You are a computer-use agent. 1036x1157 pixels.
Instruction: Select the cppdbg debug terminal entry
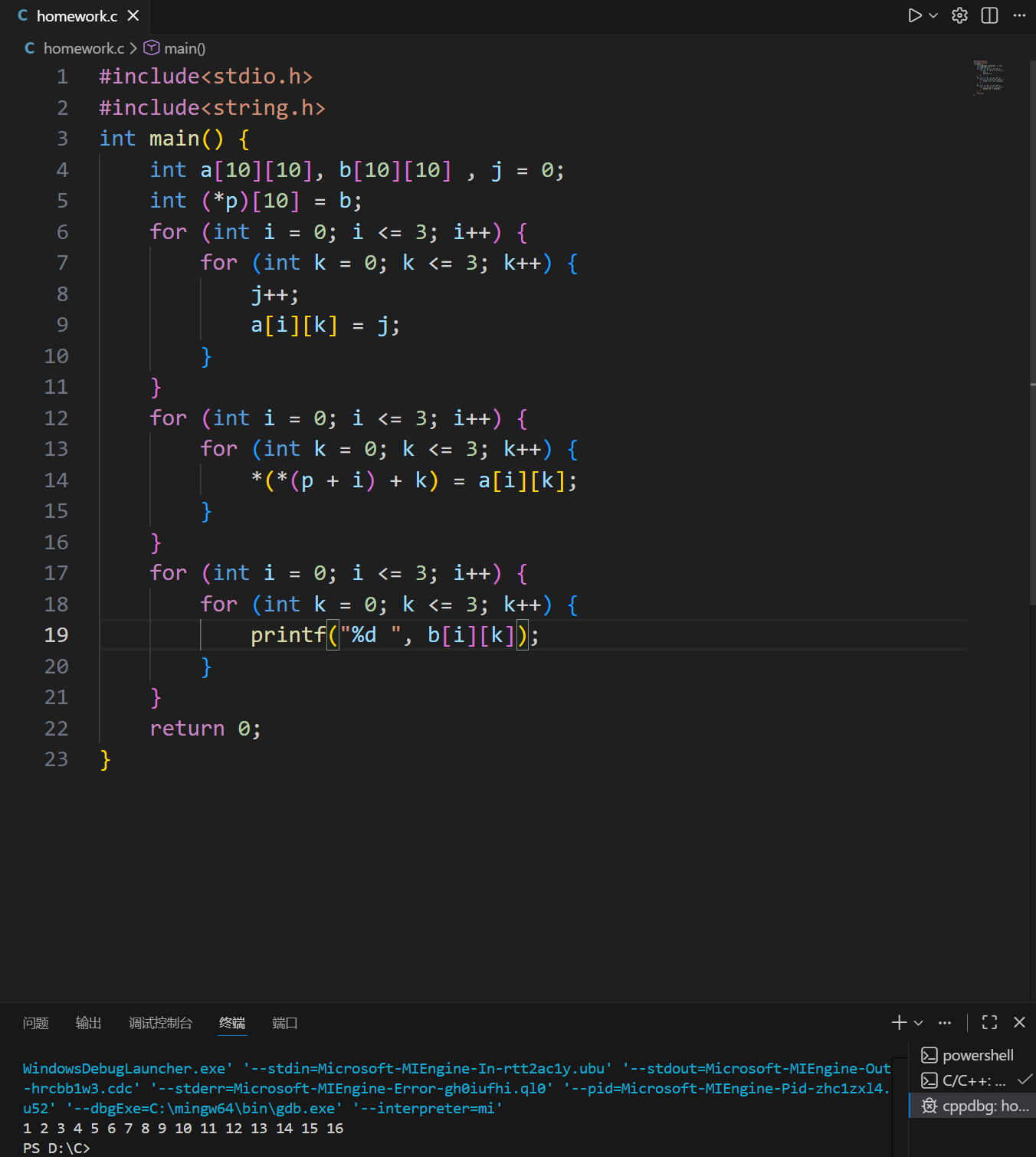pos(972,1106)
